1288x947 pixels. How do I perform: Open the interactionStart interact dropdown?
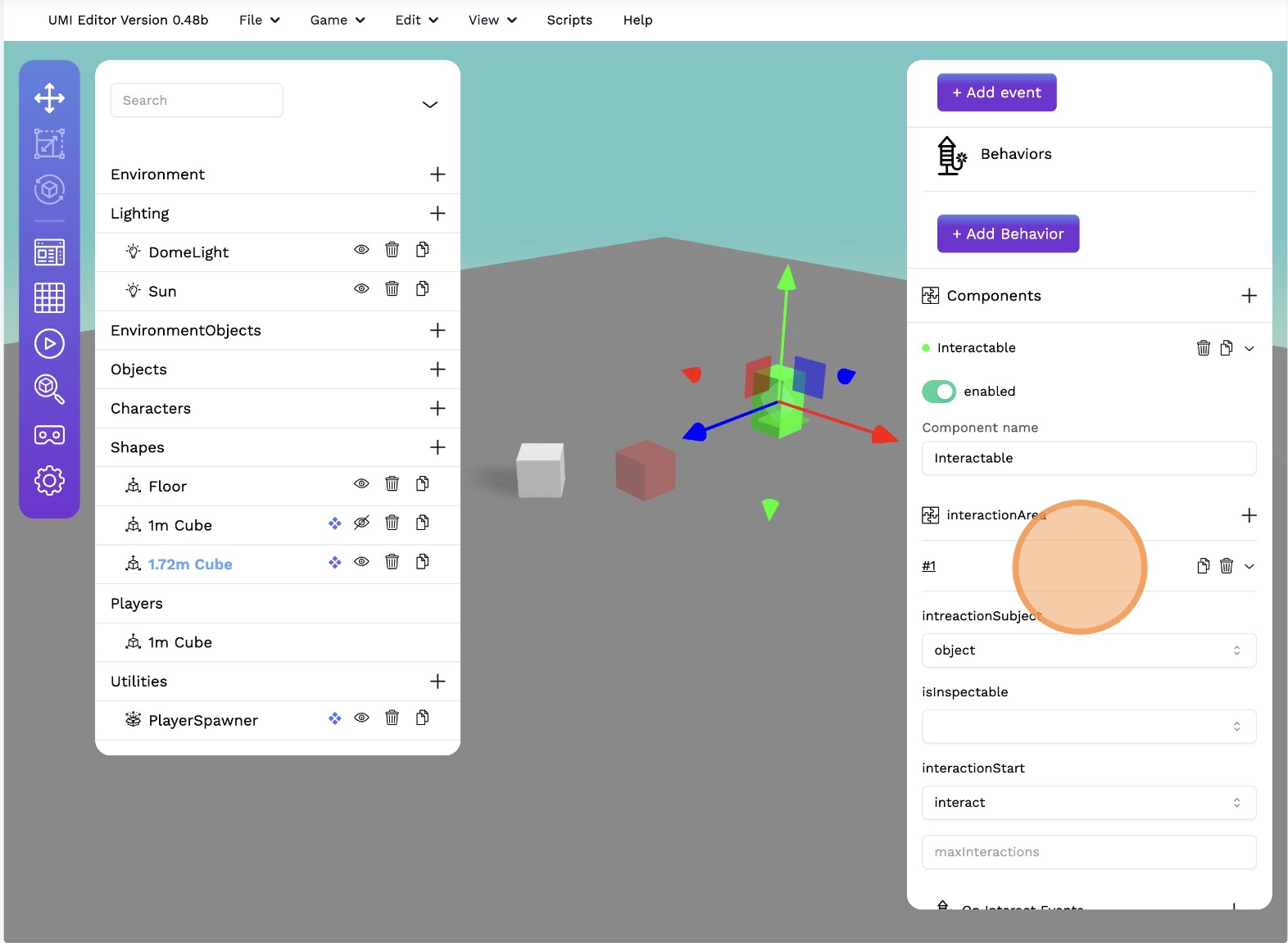pos(1088,803)
